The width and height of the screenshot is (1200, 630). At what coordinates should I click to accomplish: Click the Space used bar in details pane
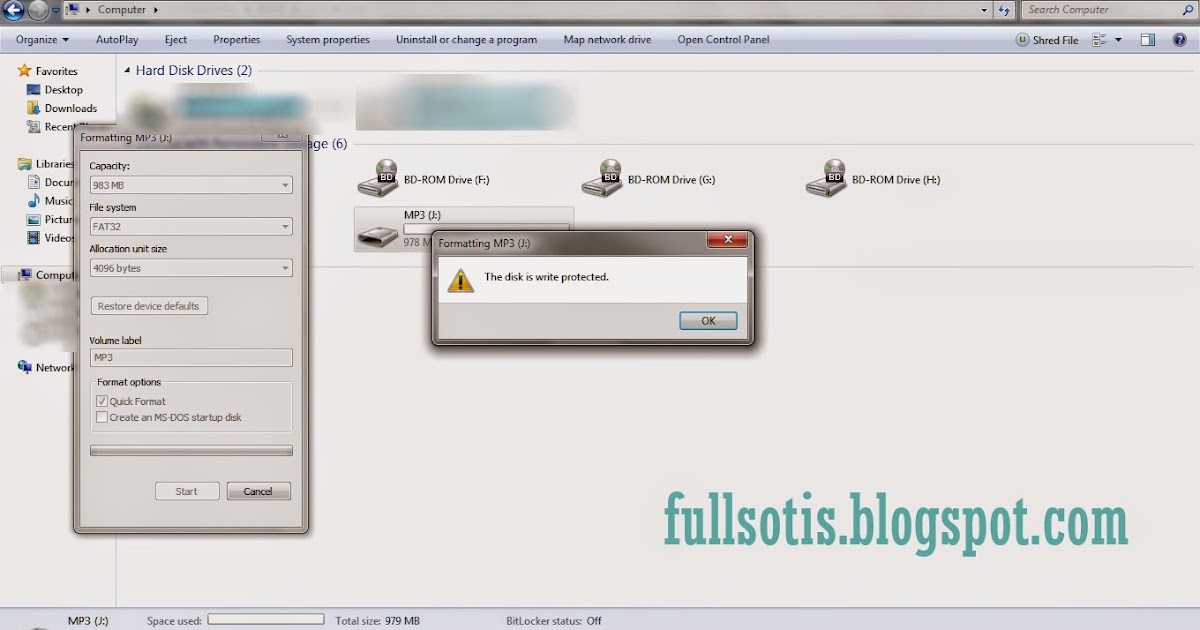tap(266, 620)
